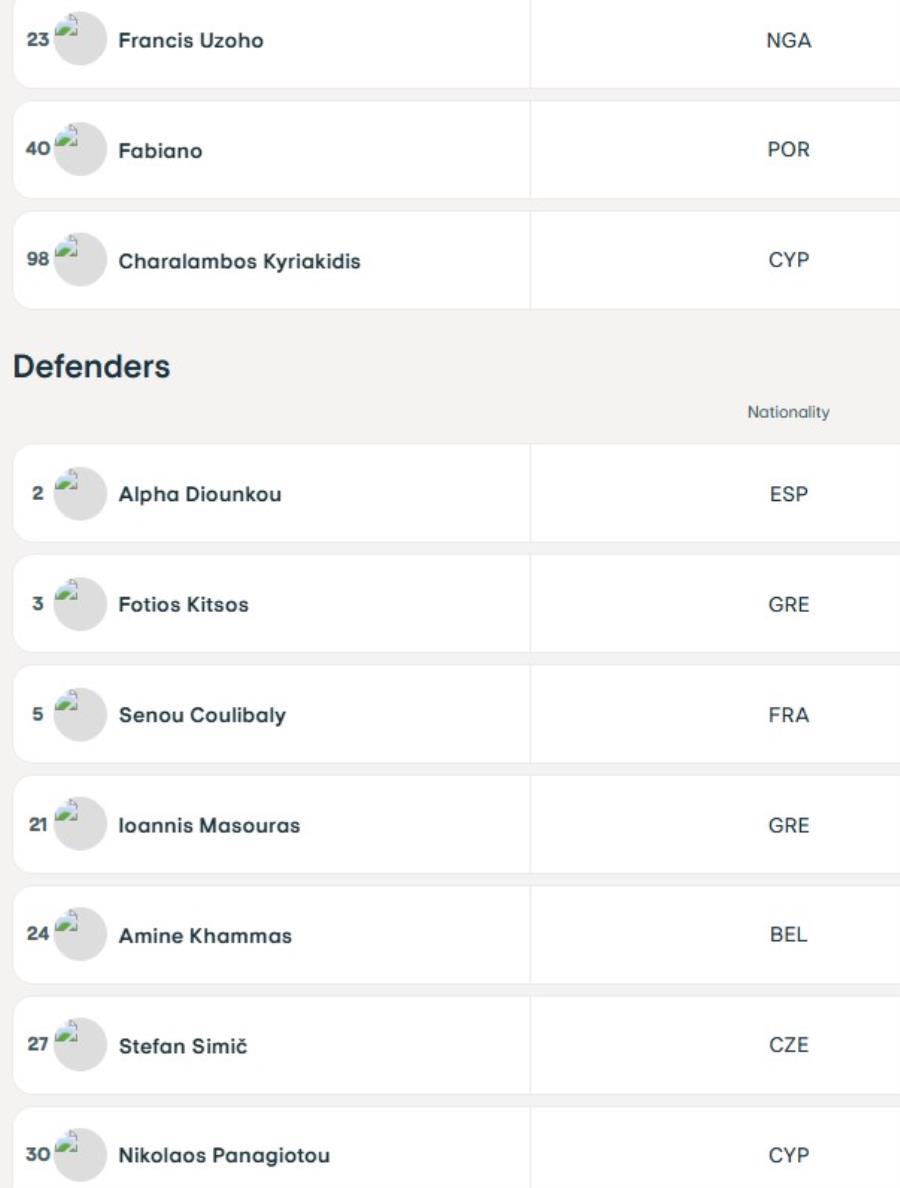Click Fotios Kitsos's player photo
The image size is (900, 1188).
(80, 605)
